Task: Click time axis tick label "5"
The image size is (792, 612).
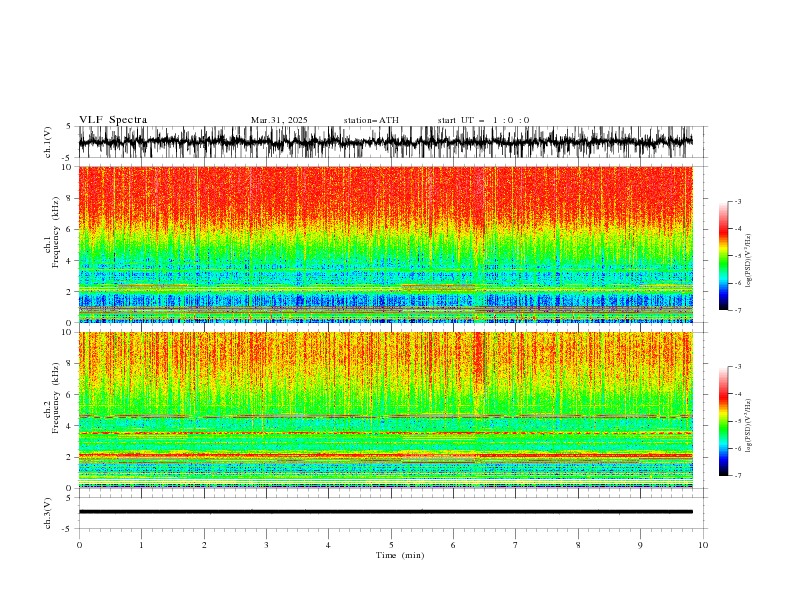Action: click(x=391, y=545)
